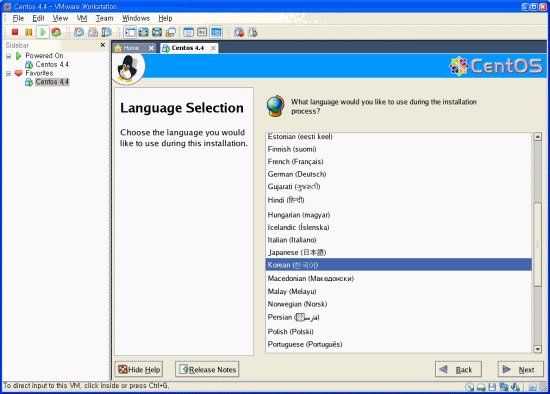
Task: Collapse the Favorites tree node
Action: 8,73
